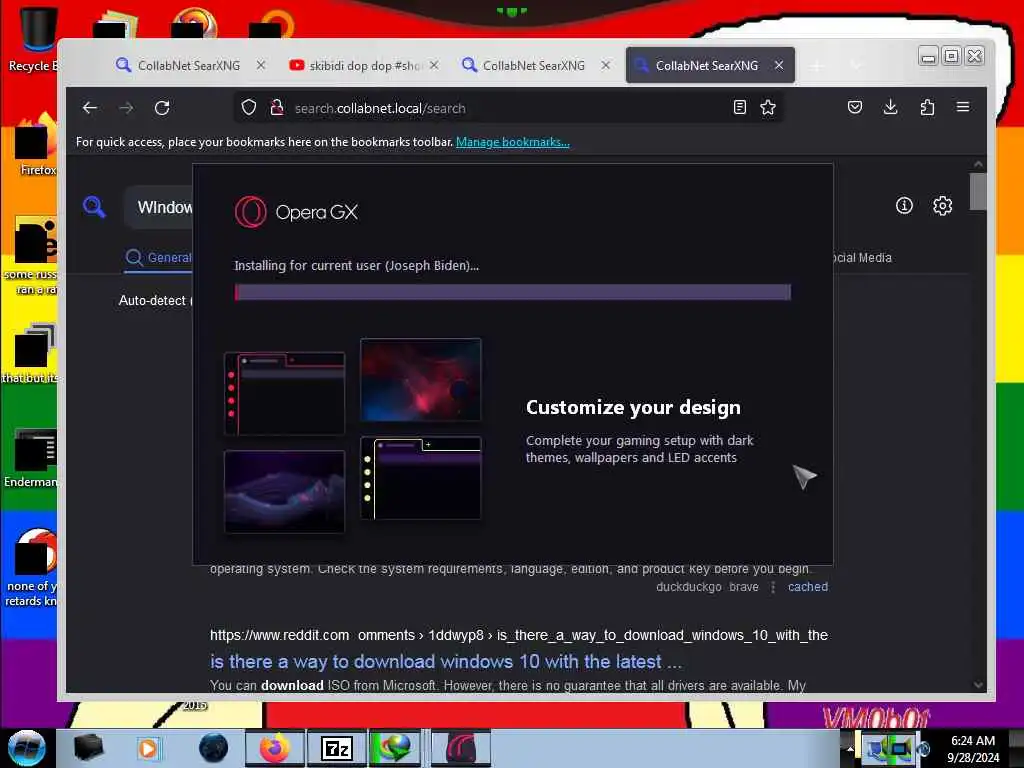Click the browser vertical scrollbar thumb
1024x768 pixels.
click(978, 191)
